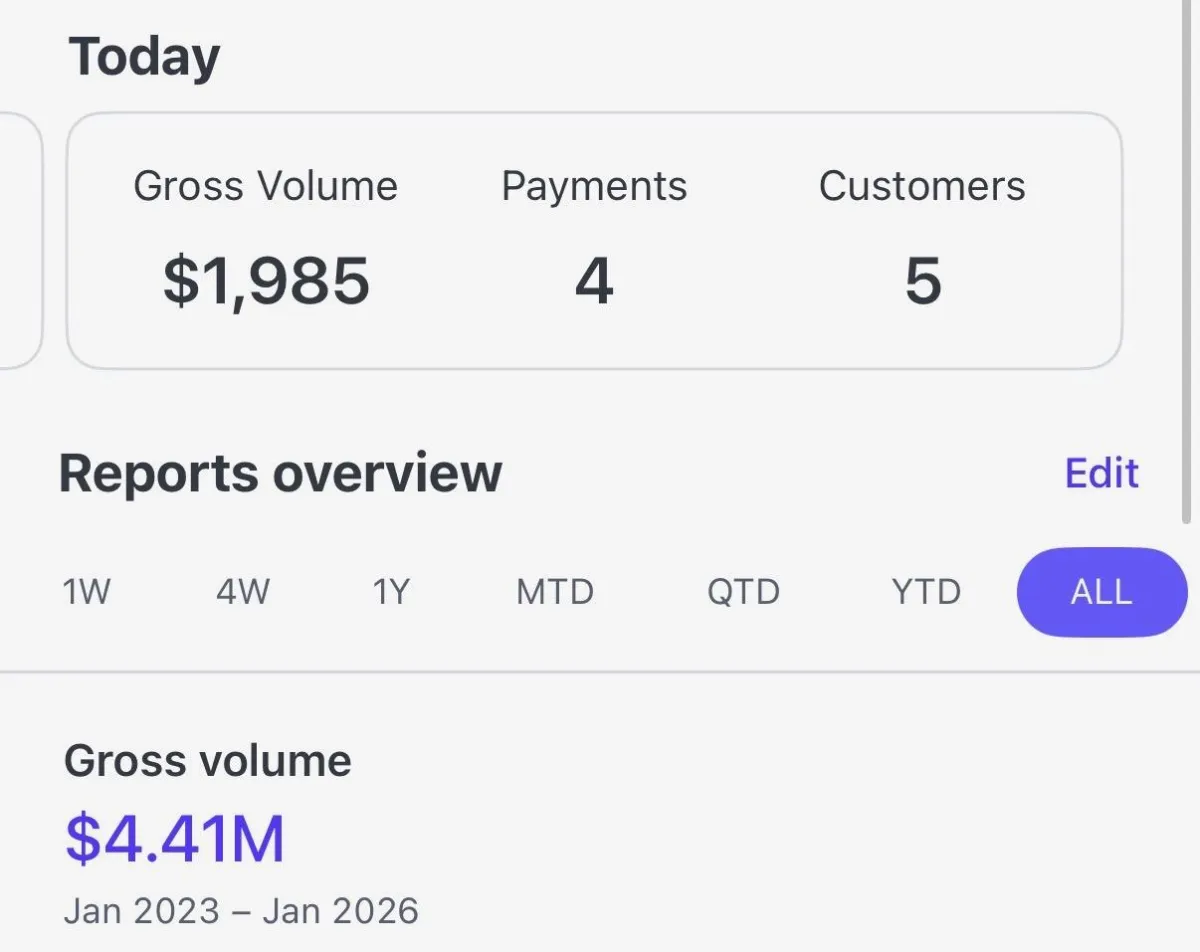Open the Payments count of 4

594,281
